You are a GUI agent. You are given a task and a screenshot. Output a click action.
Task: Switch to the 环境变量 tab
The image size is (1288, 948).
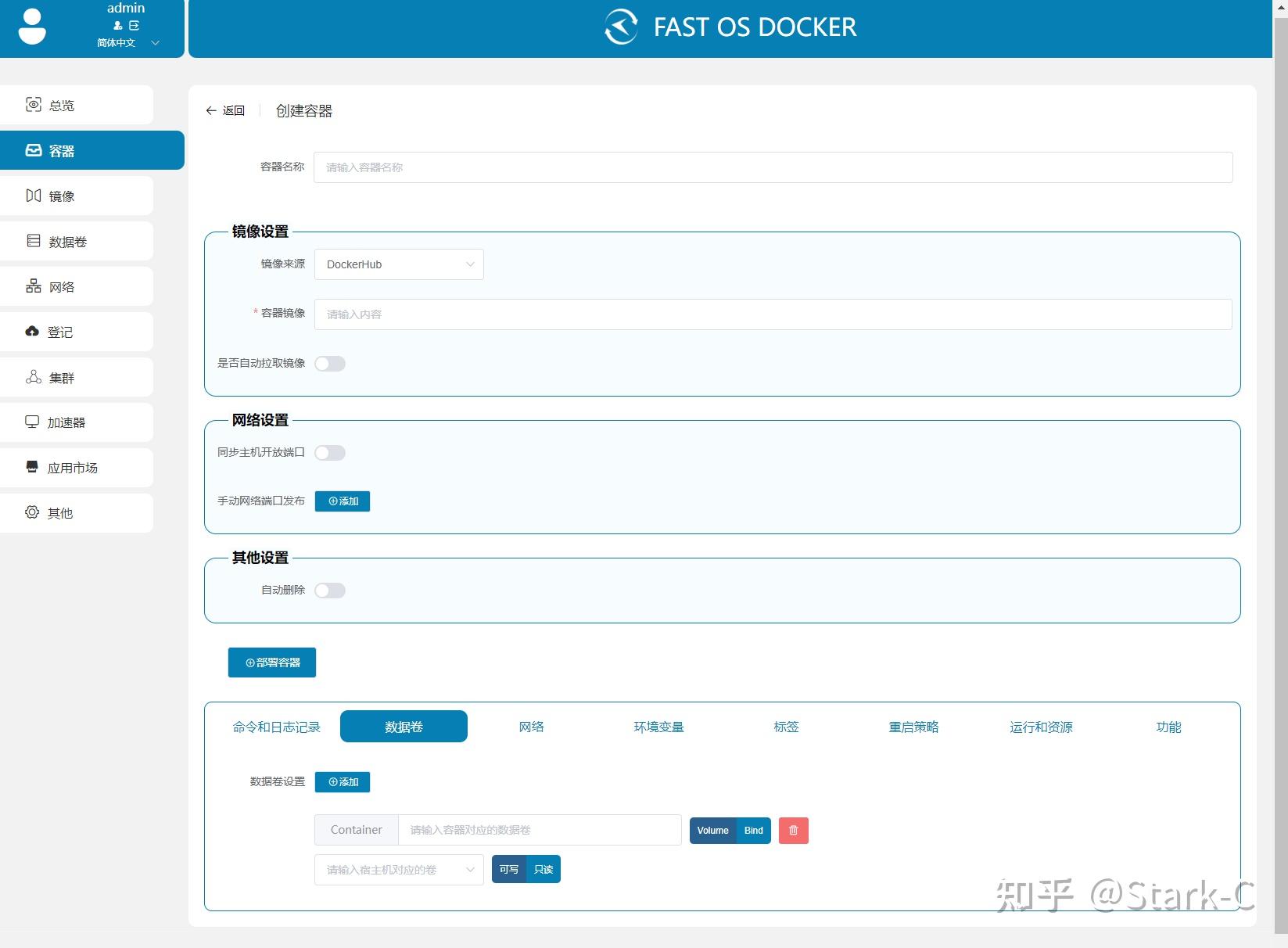(658, 727)
